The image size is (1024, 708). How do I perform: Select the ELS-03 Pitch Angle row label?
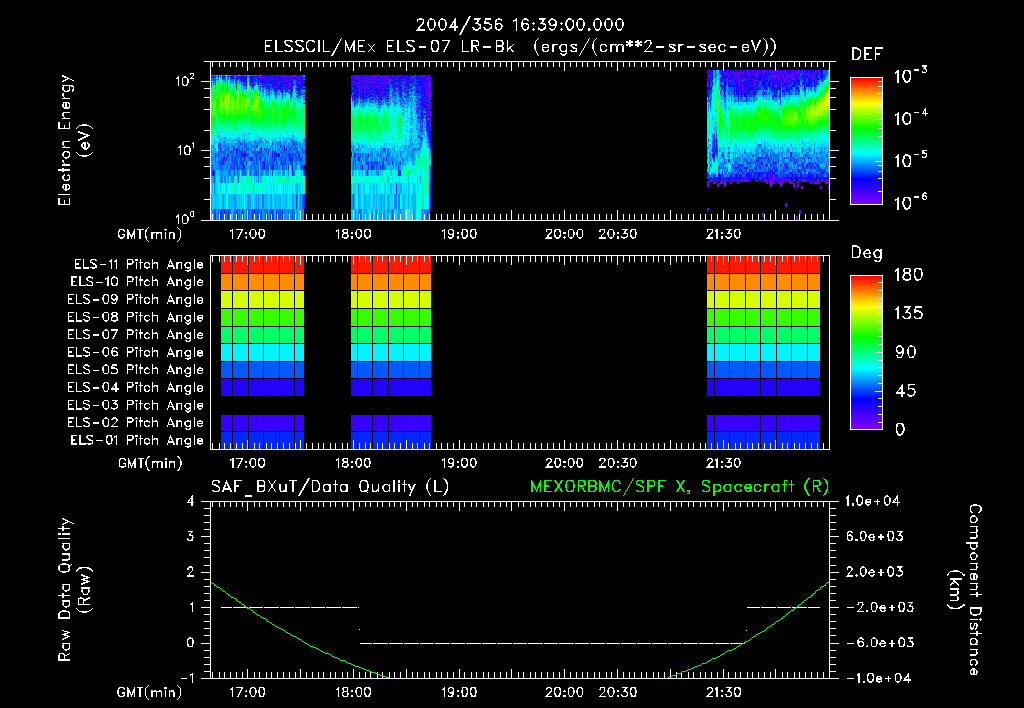136,406
